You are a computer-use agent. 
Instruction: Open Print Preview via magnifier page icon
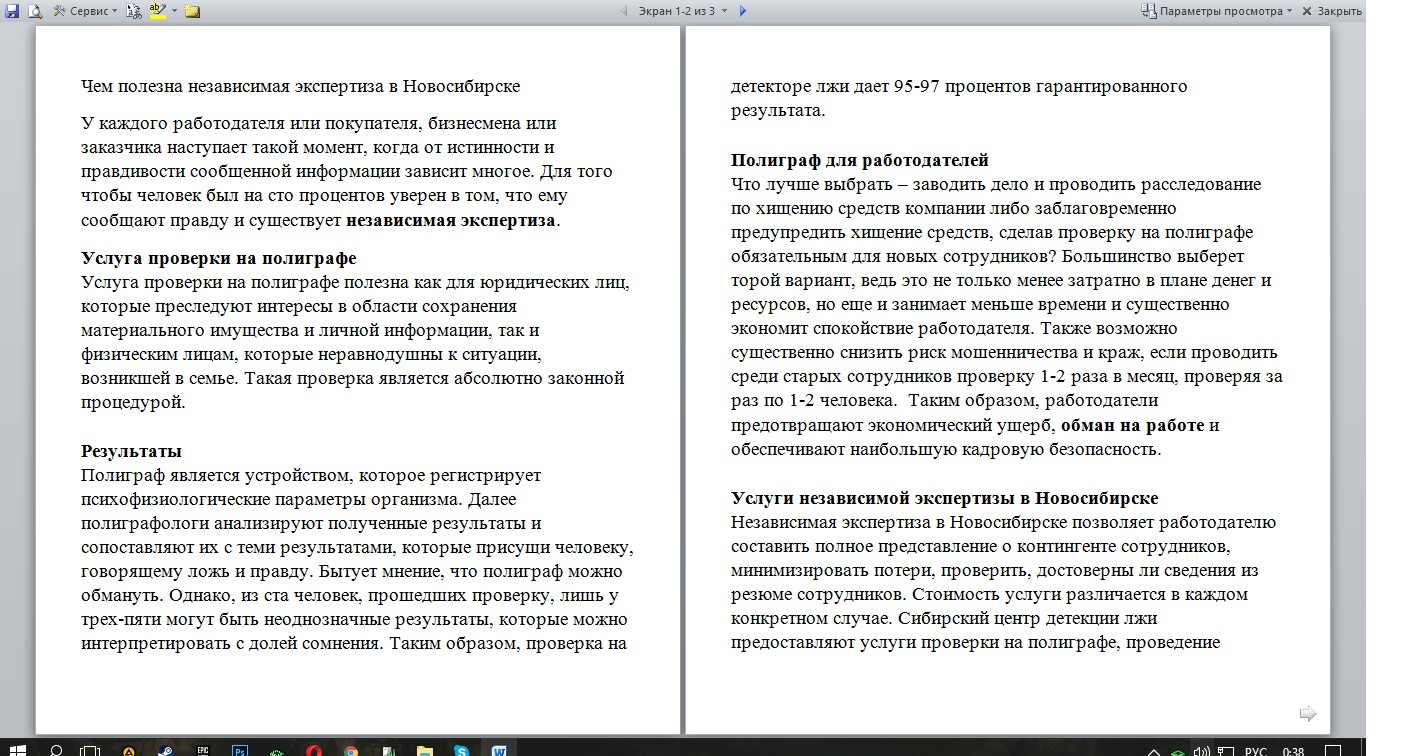click(x=35, y=11)
